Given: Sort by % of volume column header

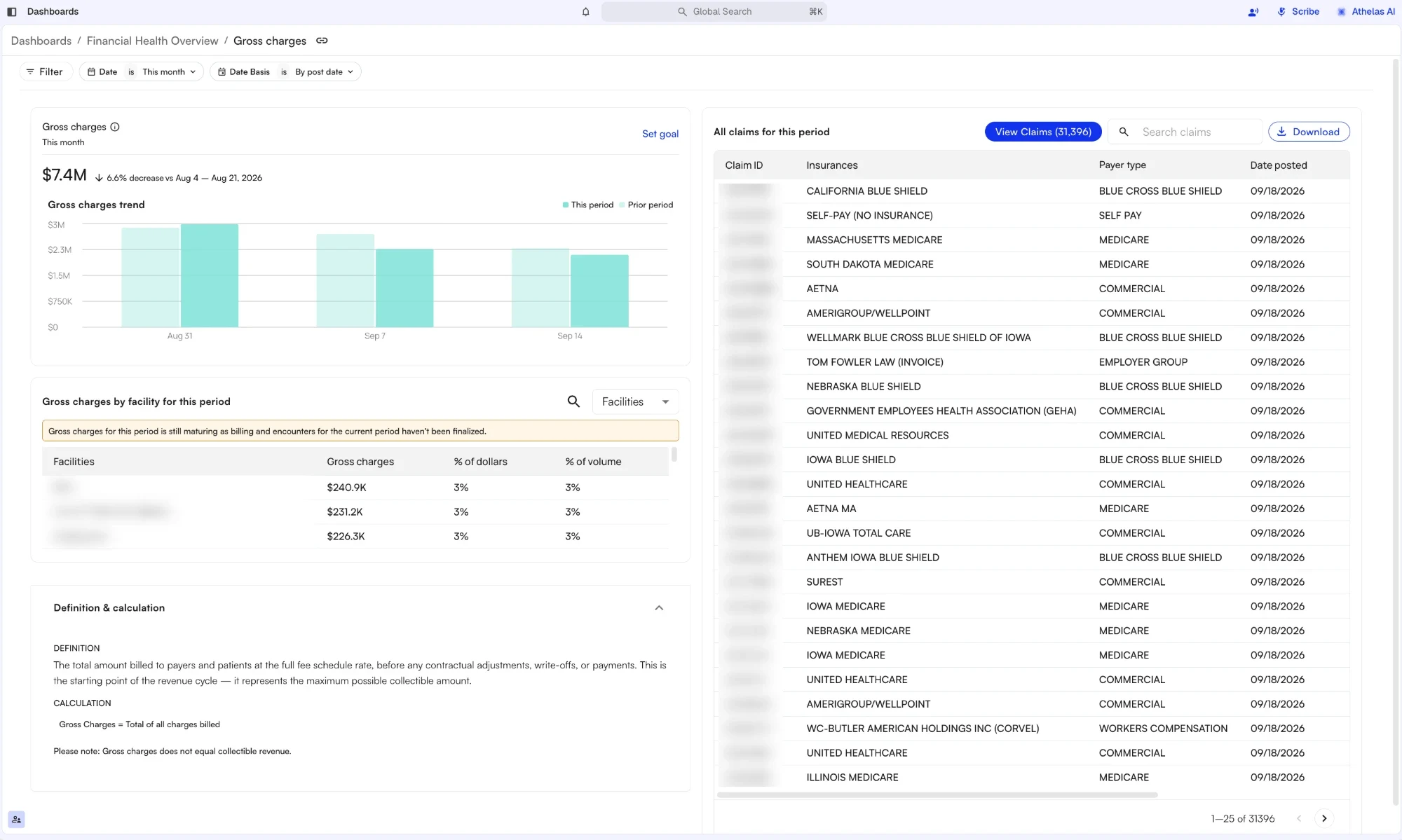Looking at the screenshot, I should click(x=593, y=462).
